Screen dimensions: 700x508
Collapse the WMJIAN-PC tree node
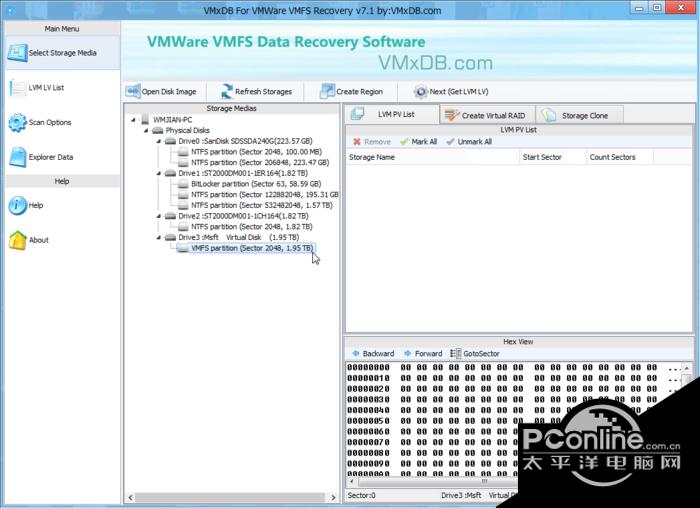coord(133,120)
